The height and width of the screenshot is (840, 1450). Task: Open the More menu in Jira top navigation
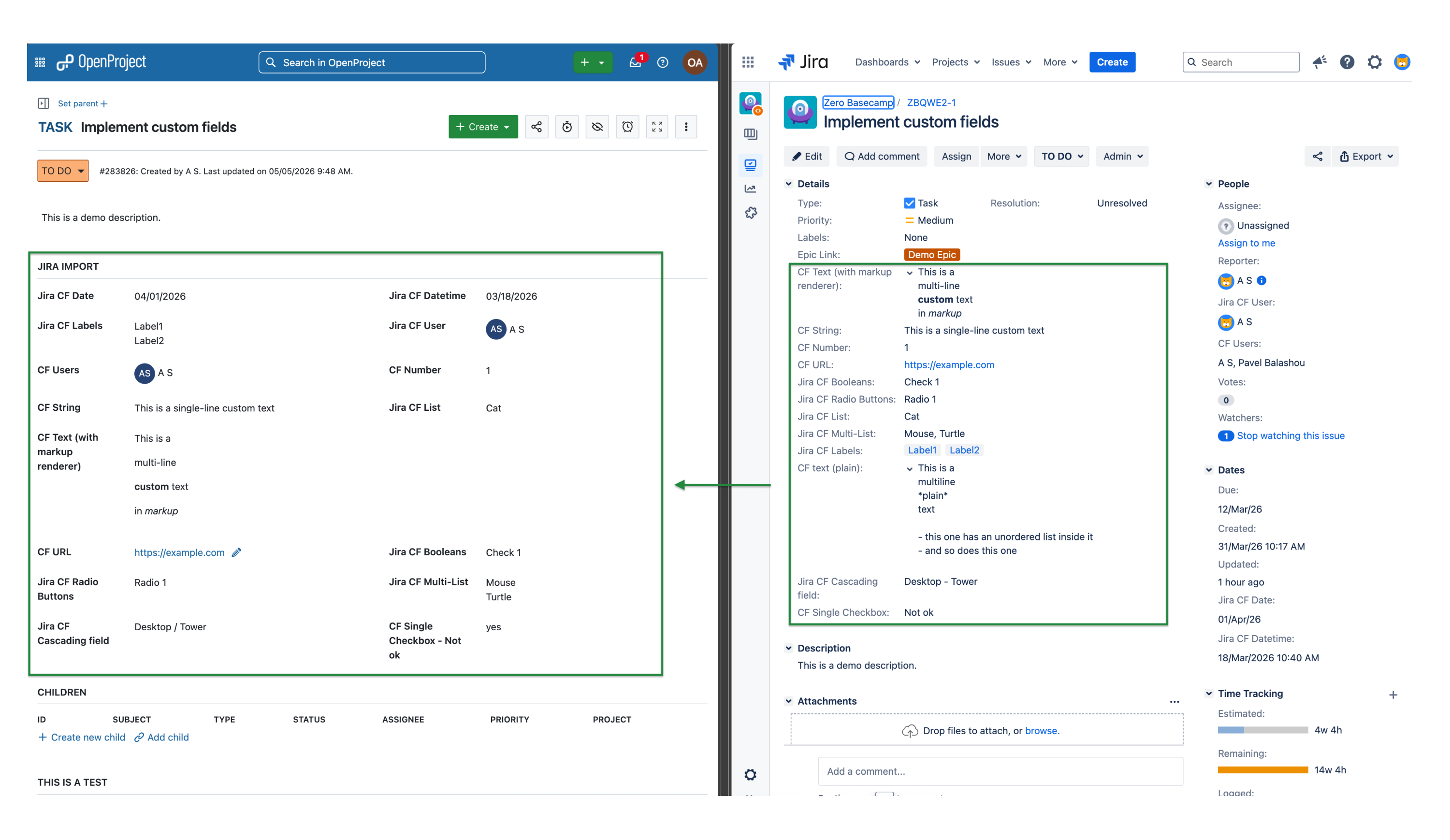coord(1060,62)
